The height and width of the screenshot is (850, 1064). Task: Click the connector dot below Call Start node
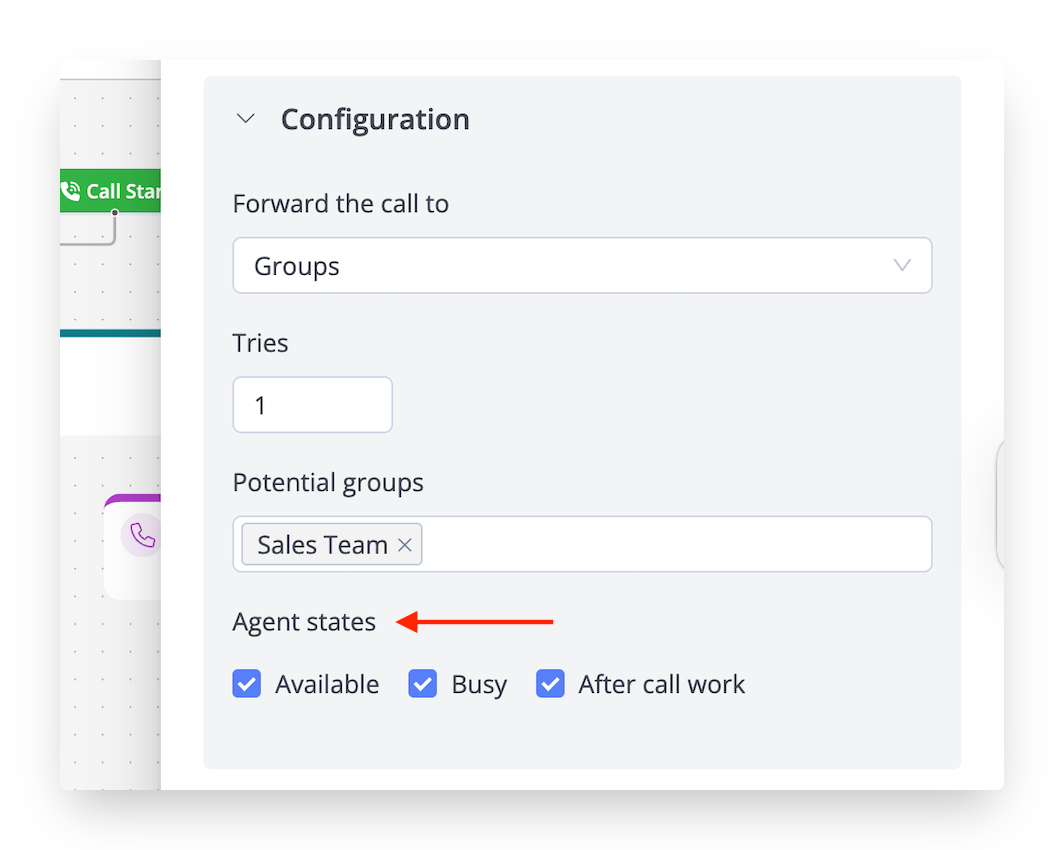click(x=115, y=213)
